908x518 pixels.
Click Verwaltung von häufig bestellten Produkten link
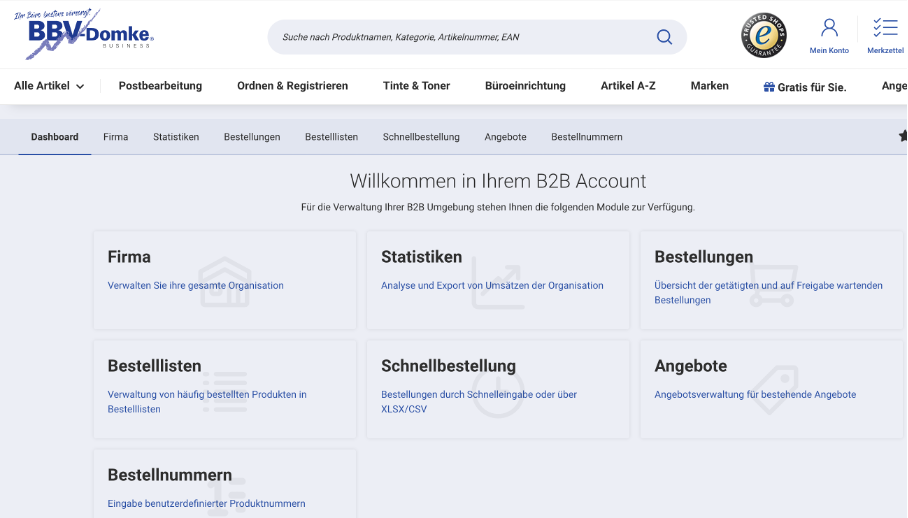coord(207,402)
